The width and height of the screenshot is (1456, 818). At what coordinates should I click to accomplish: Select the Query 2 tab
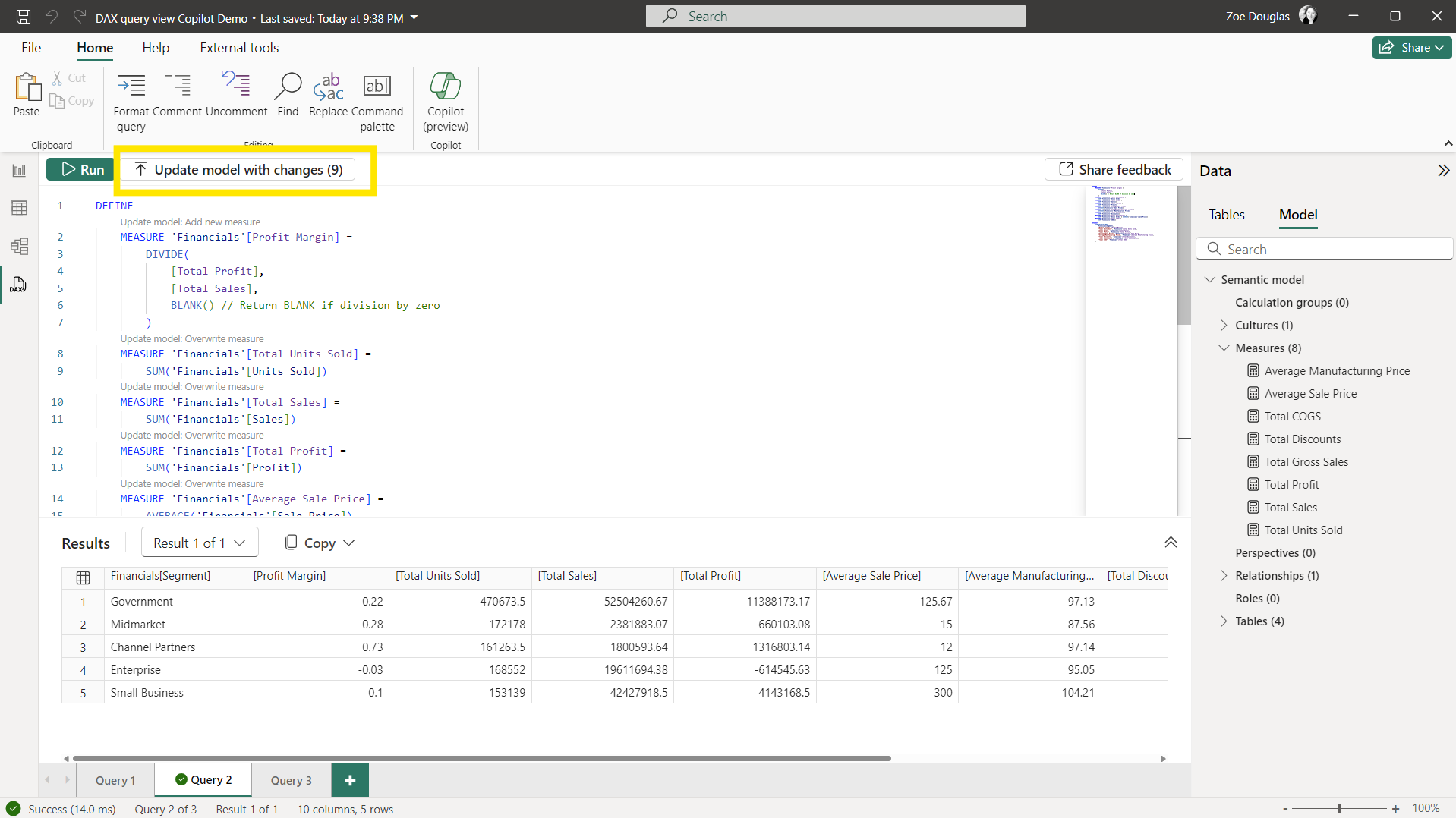click(203, 780)
